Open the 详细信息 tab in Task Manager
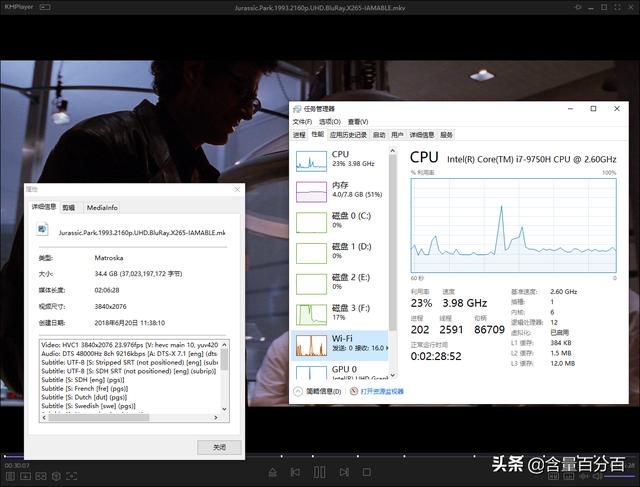Screen dimensions: 640x487 point(422,135)
